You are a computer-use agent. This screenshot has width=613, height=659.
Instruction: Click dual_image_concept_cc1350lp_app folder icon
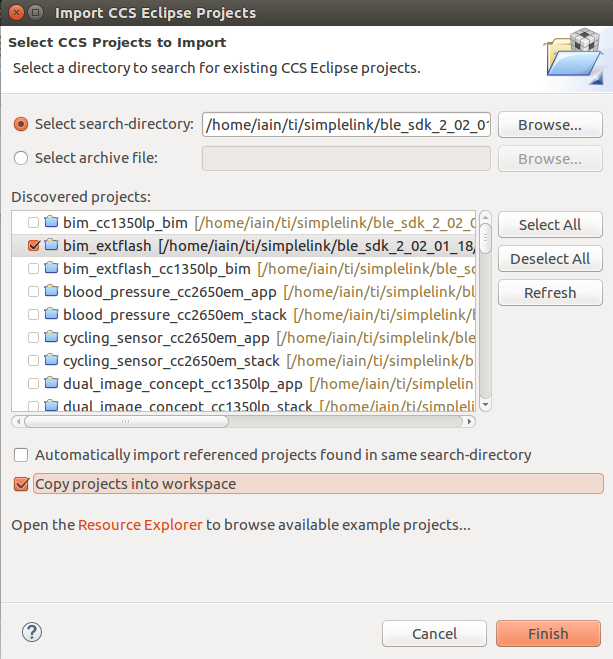[x=51, y=383]
